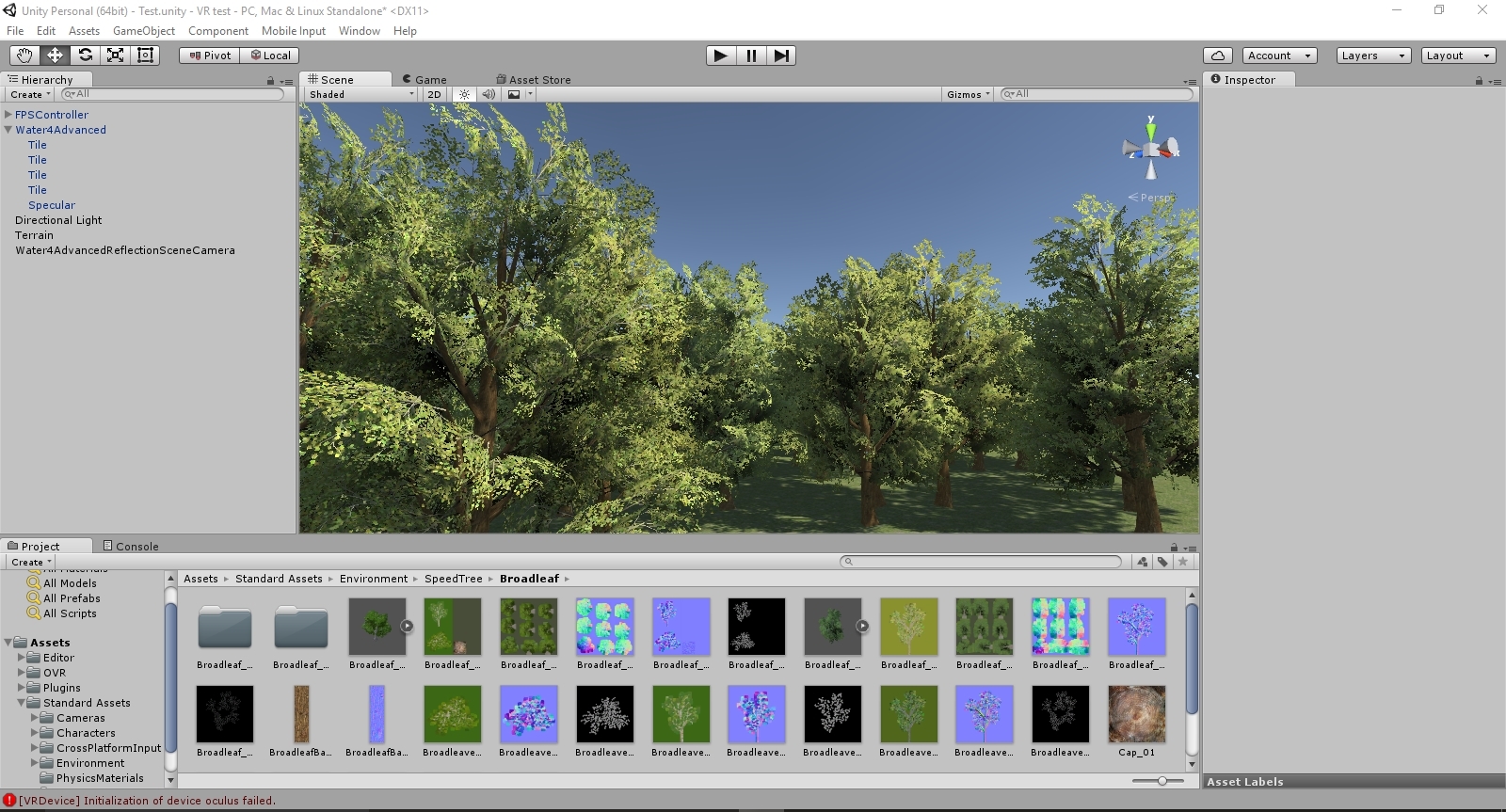This screenshot has height=812, width=1506.
Task: Pause the game playback
Action: click(x=751, y=56)
